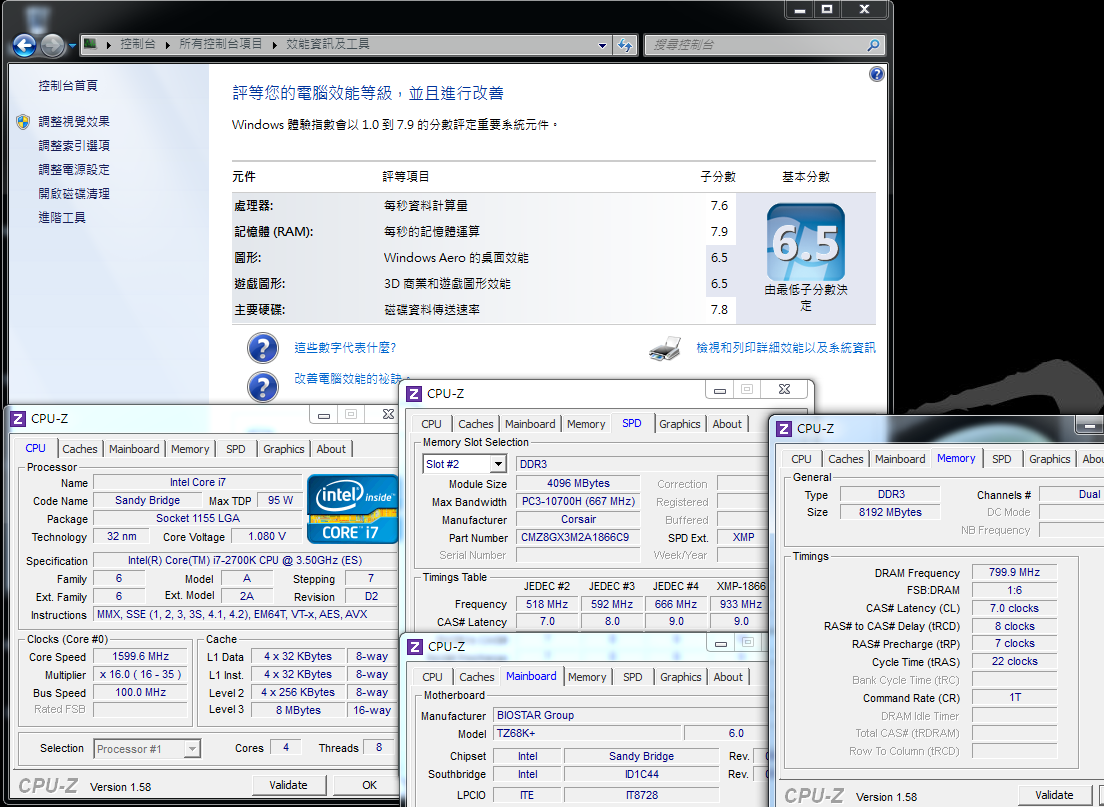Click the Command Rate value 1T

tap(1015, 697)
